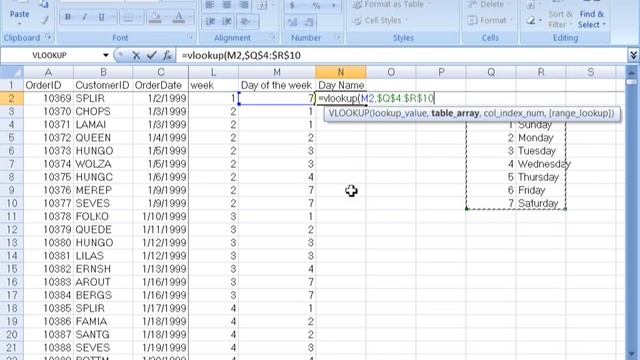Click the Format Painter brush icon

coord(45,20)
